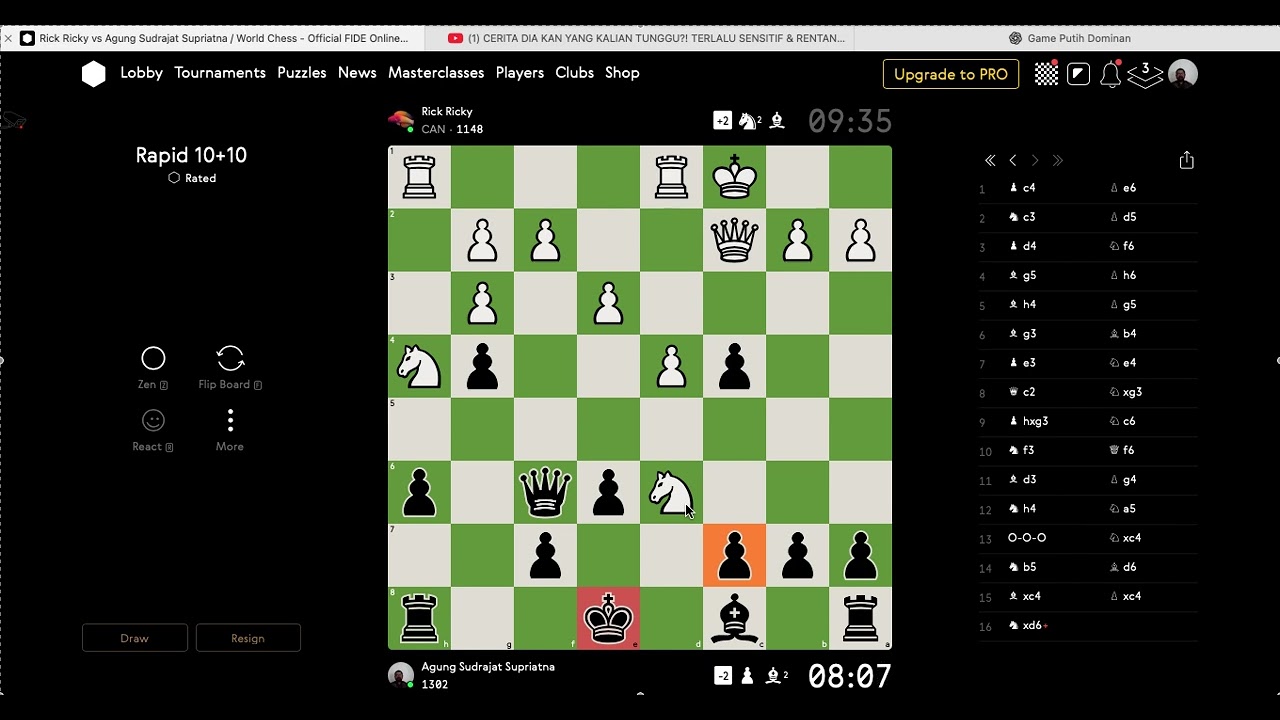Select the white knight on d6

[671, 492]
